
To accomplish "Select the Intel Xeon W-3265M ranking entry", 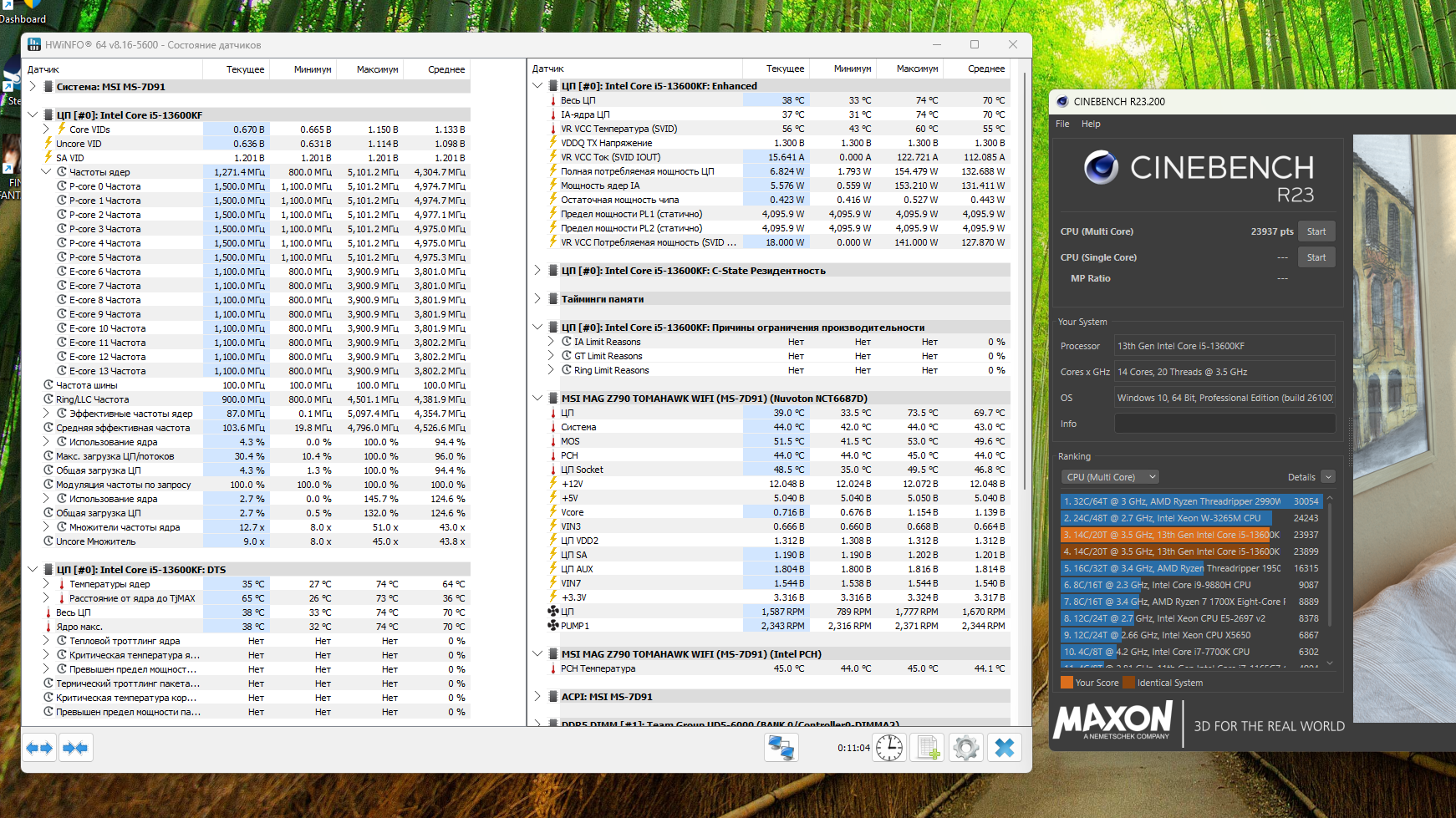I will (1191, 518).
